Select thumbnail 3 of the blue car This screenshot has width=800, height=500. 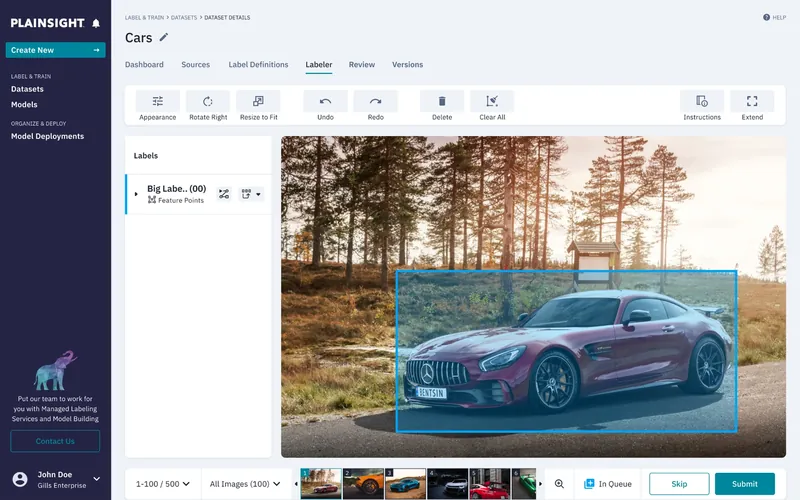406,484
